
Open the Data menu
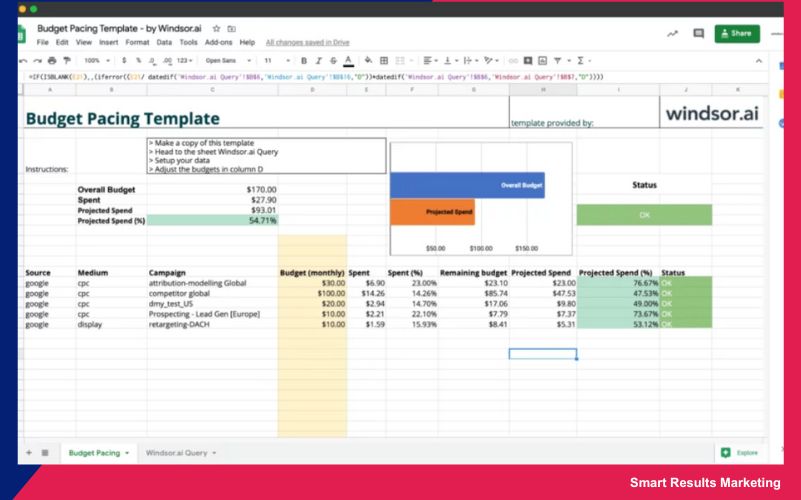(x=164, y=42)
